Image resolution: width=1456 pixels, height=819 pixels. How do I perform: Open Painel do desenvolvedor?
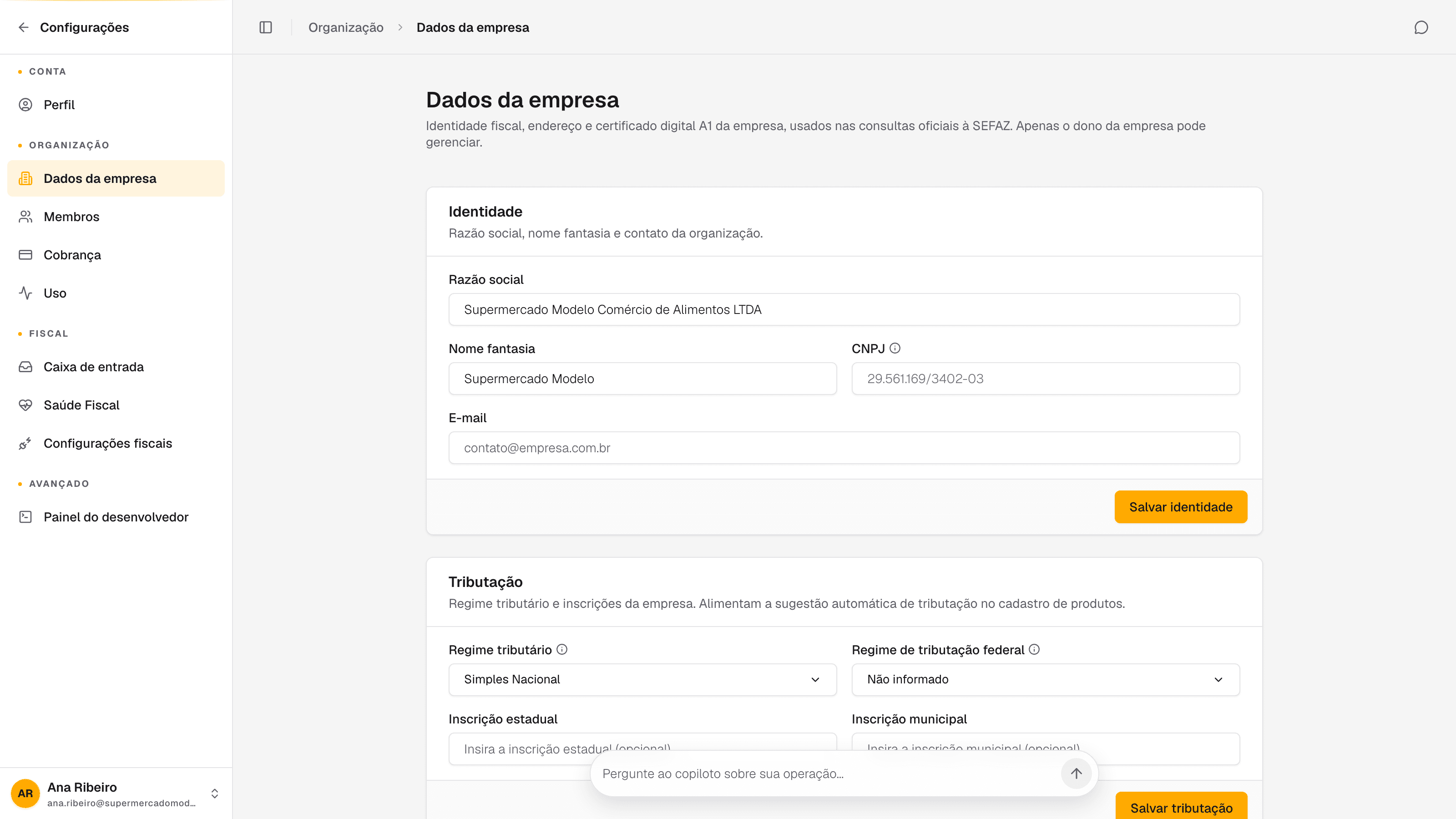[116, 516]
